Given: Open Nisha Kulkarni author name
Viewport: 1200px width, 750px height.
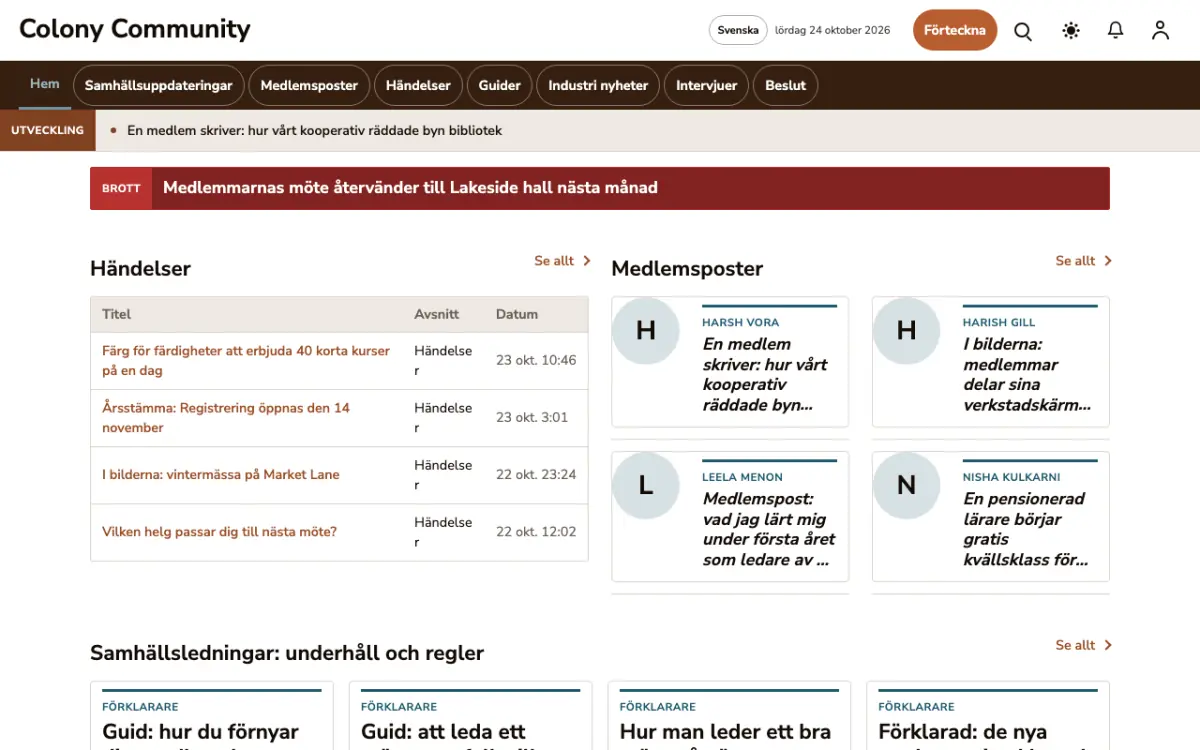Looking at the screenshot, I should [x=1012, y=477].
